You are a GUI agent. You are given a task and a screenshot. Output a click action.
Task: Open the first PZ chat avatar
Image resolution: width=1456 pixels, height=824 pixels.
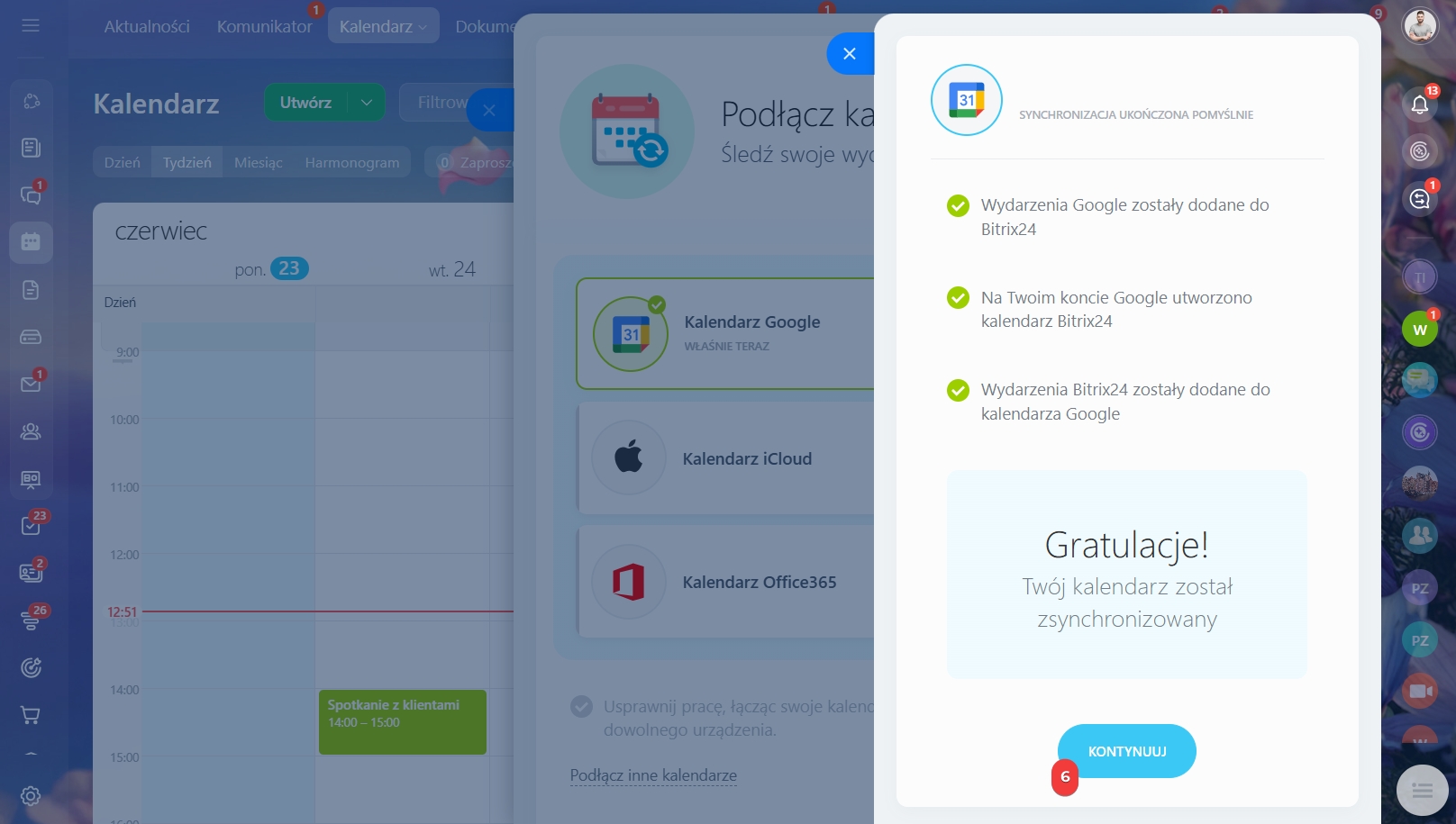tap(1420, 588)
